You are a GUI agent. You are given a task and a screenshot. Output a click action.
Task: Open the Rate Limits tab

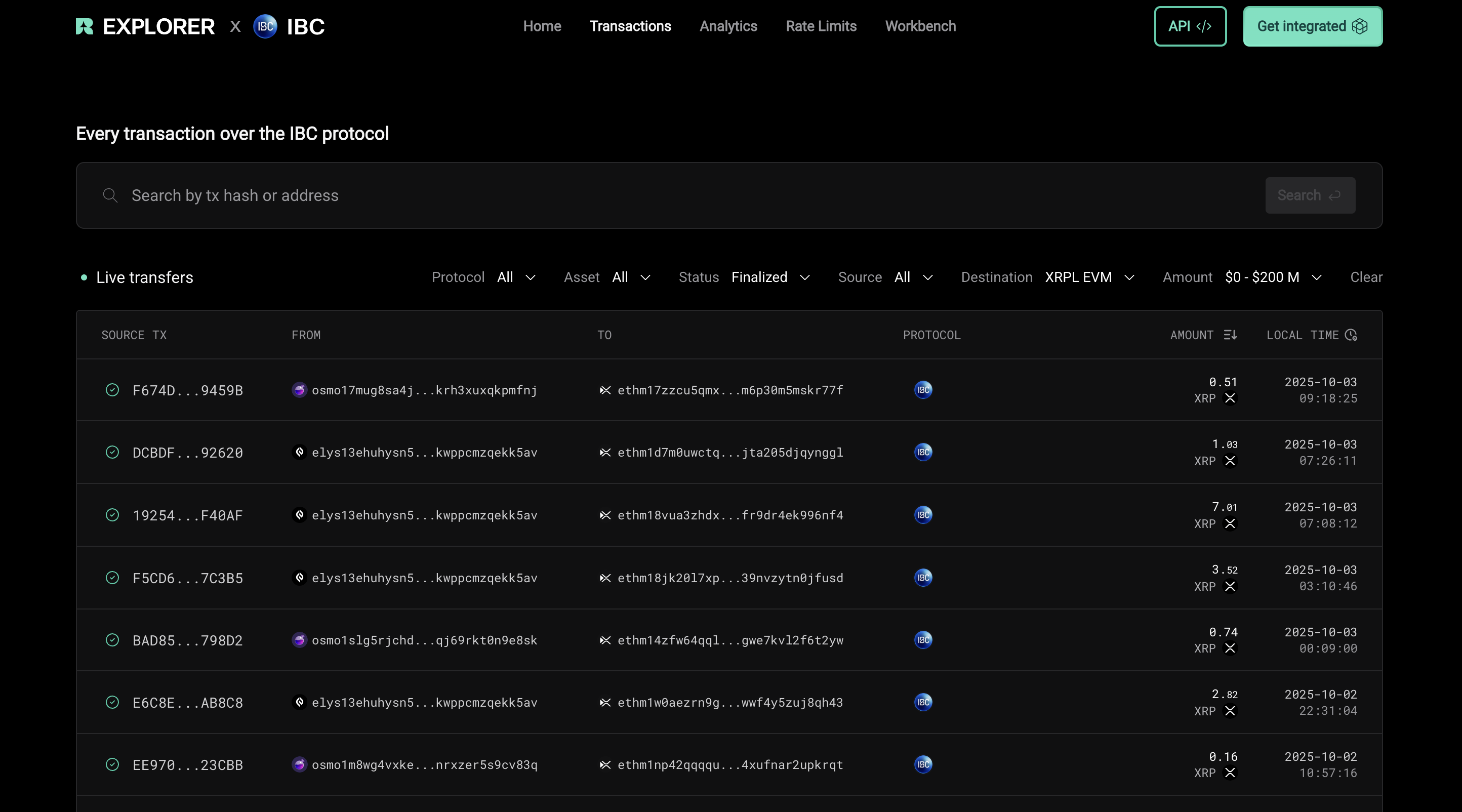click(821, 26)
